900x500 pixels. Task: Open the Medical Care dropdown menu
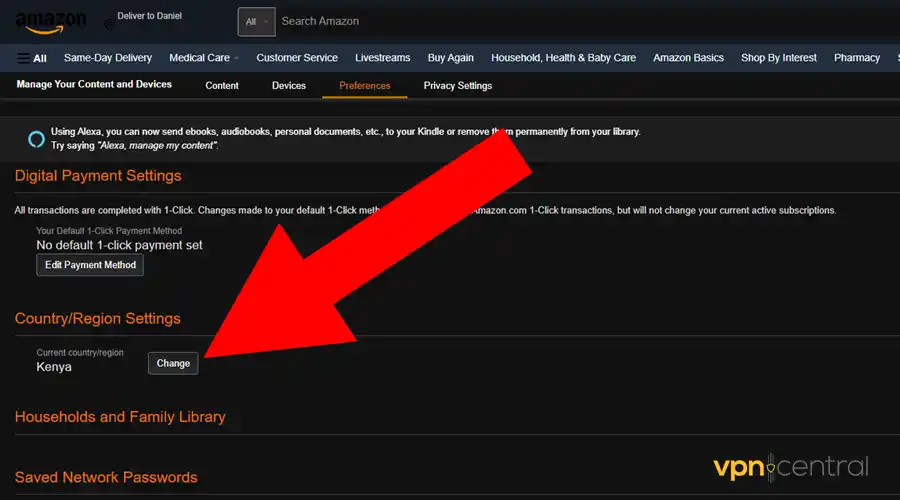204,58
